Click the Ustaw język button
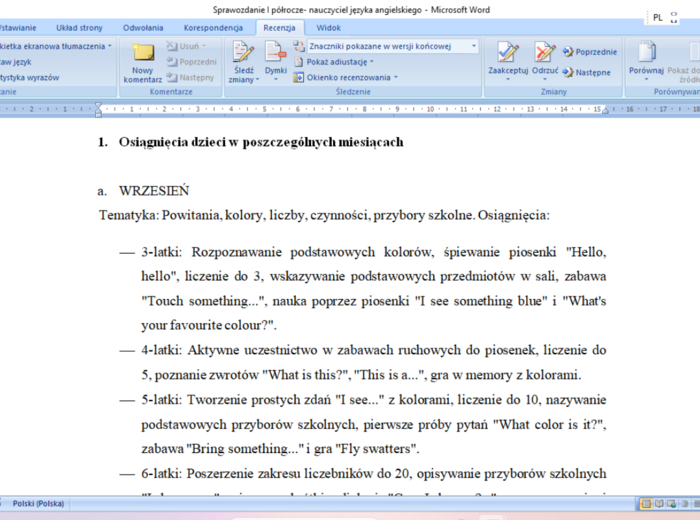Viewport: 700px width, 520px height. [x=16, y=62]
